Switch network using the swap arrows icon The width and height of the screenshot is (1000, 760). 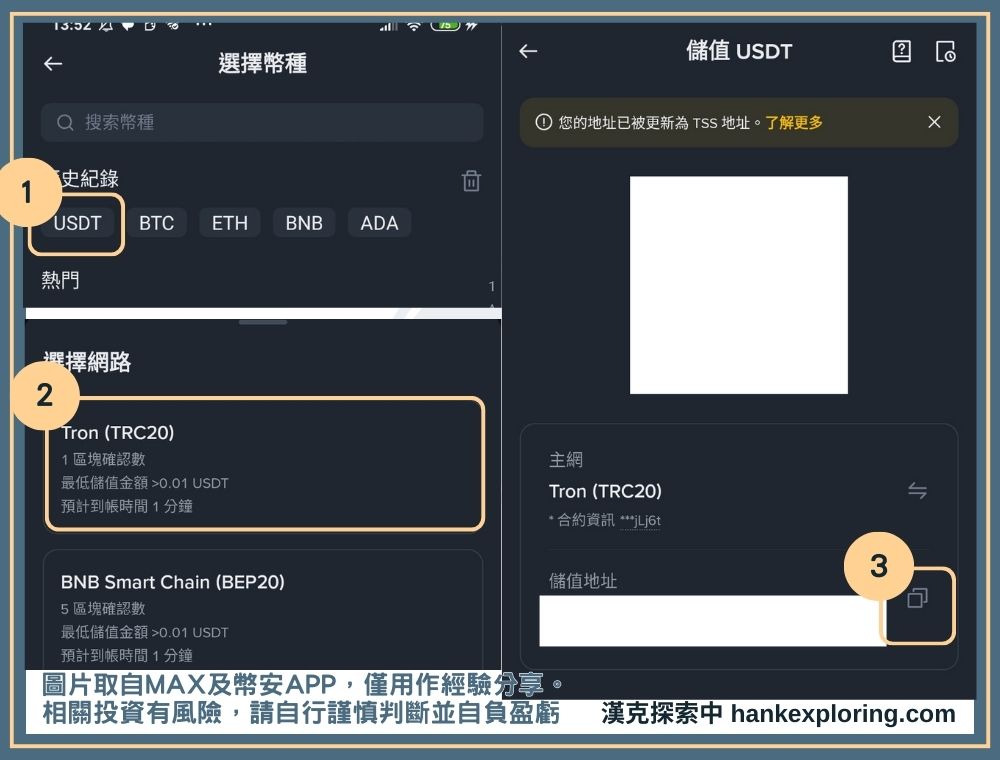coord(917,491)
